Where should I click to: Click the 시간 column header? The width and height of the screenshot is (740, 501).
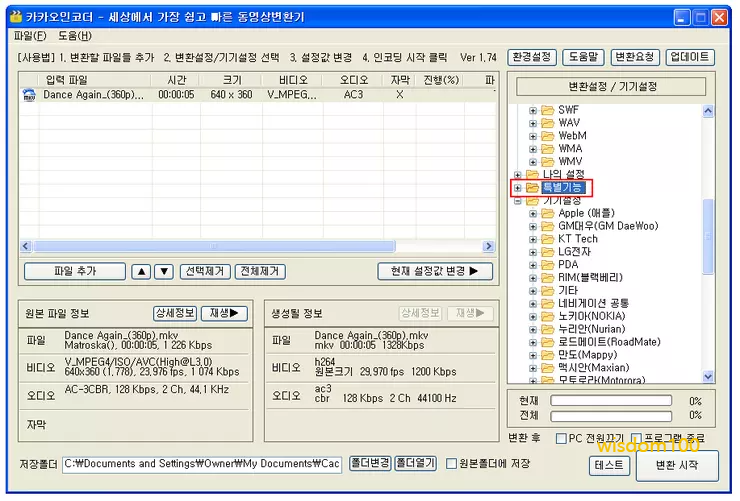tap(176, 80)
